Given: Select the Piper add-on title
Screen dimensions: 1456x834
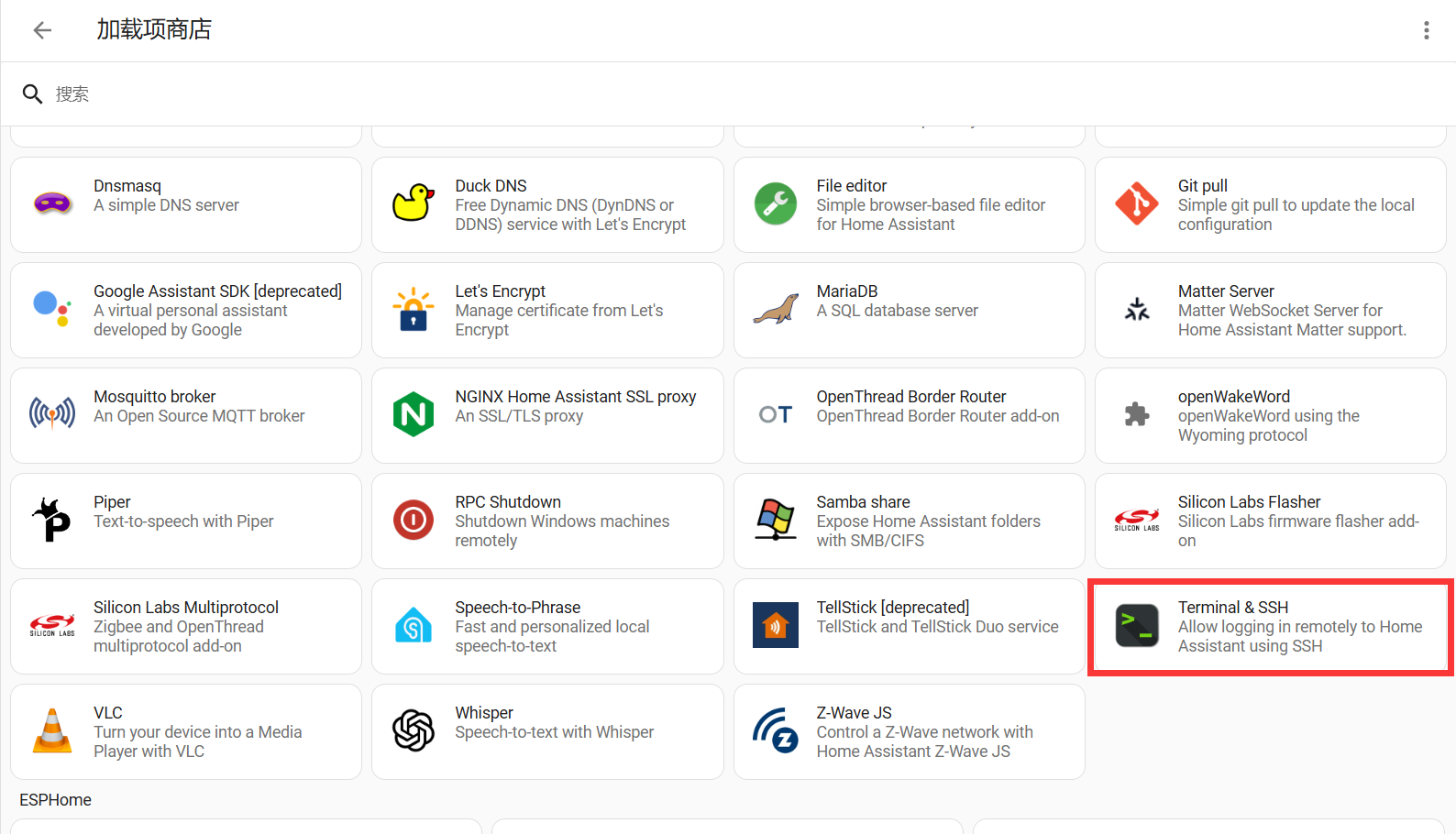Looking at the screenshot, I should click(112, 502).
